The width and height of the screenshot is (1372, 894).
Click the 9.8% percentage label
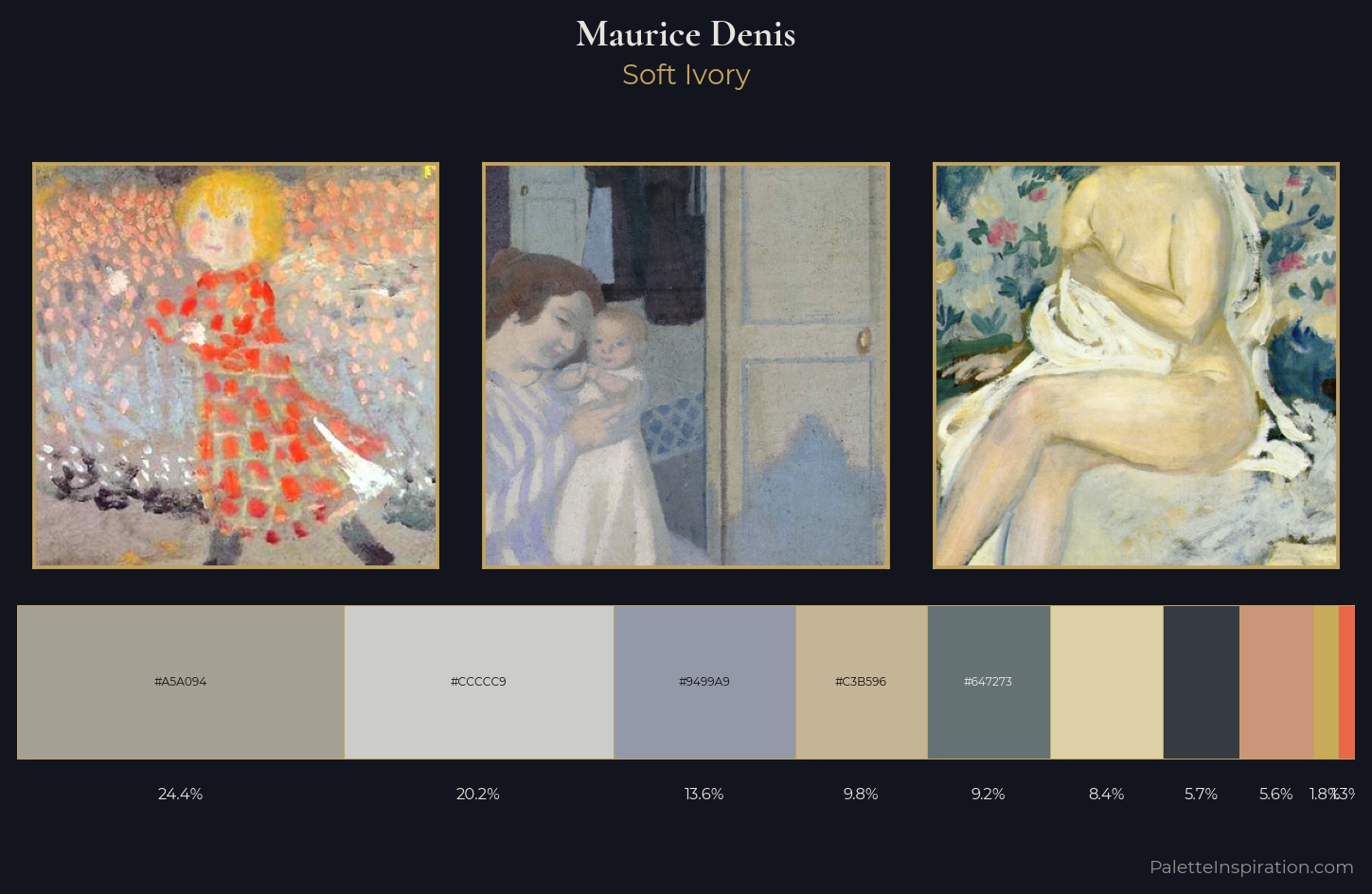(861, 794)
